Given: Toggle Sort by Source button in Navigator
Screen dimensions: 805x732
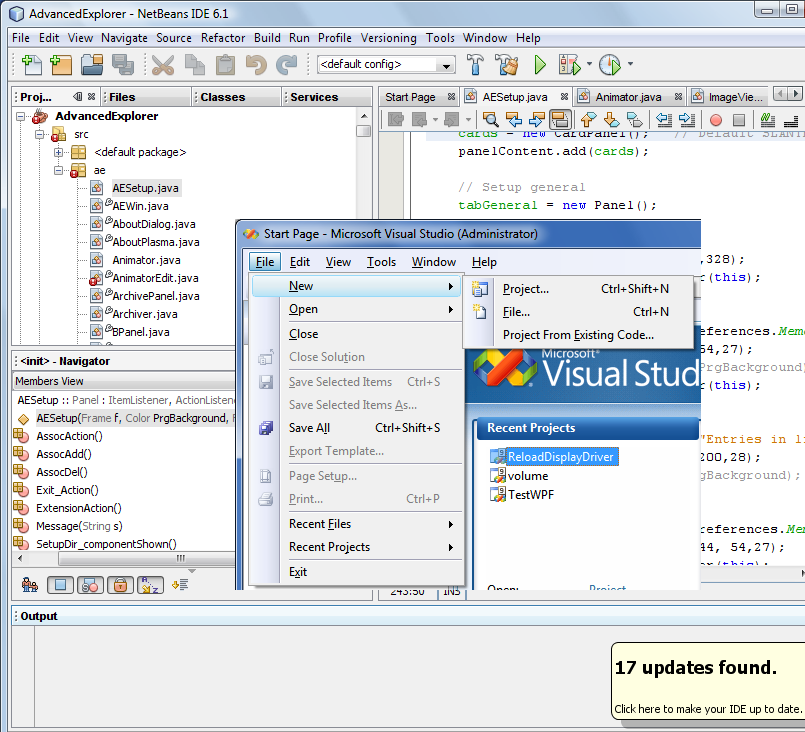Looking at the screenshot, I should [x=180, y=585].
